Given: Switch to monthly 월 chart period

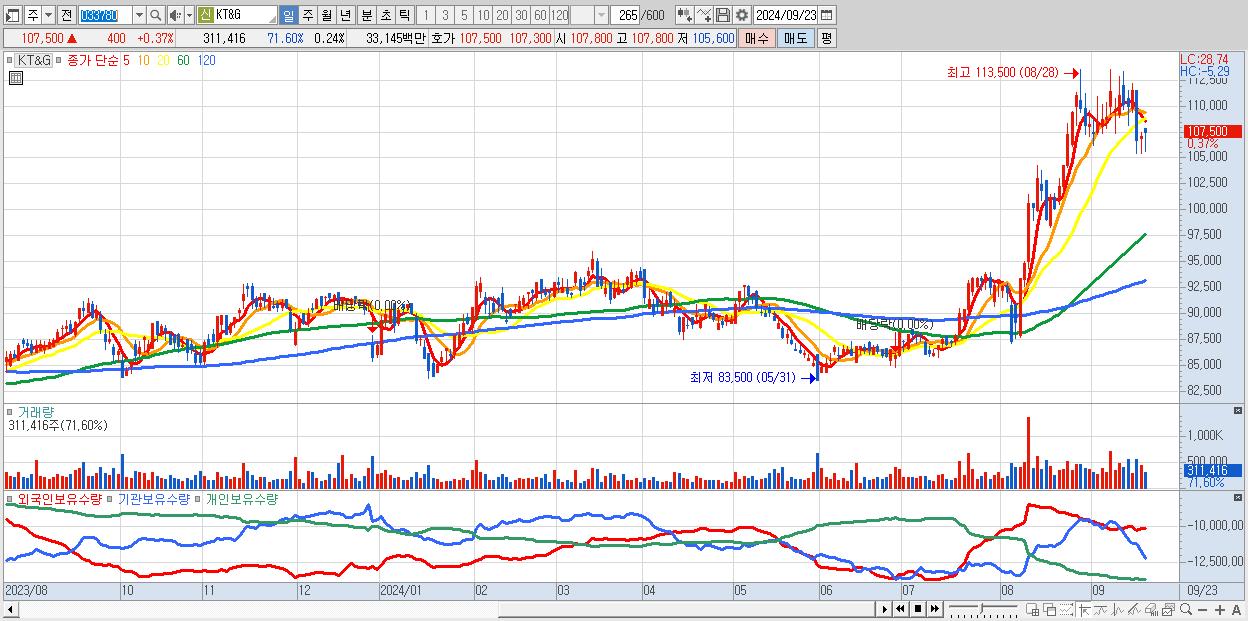Looking at the screenshot, I should pos(326,15).
